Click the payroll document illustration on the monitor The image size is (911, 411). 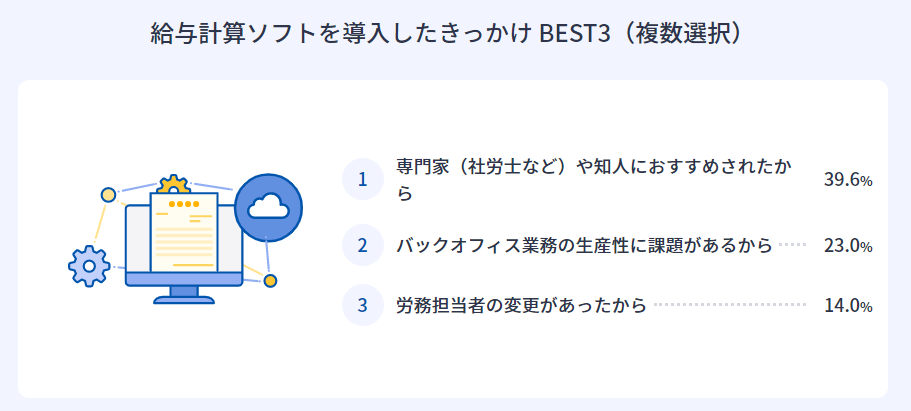tap(183, 235)
